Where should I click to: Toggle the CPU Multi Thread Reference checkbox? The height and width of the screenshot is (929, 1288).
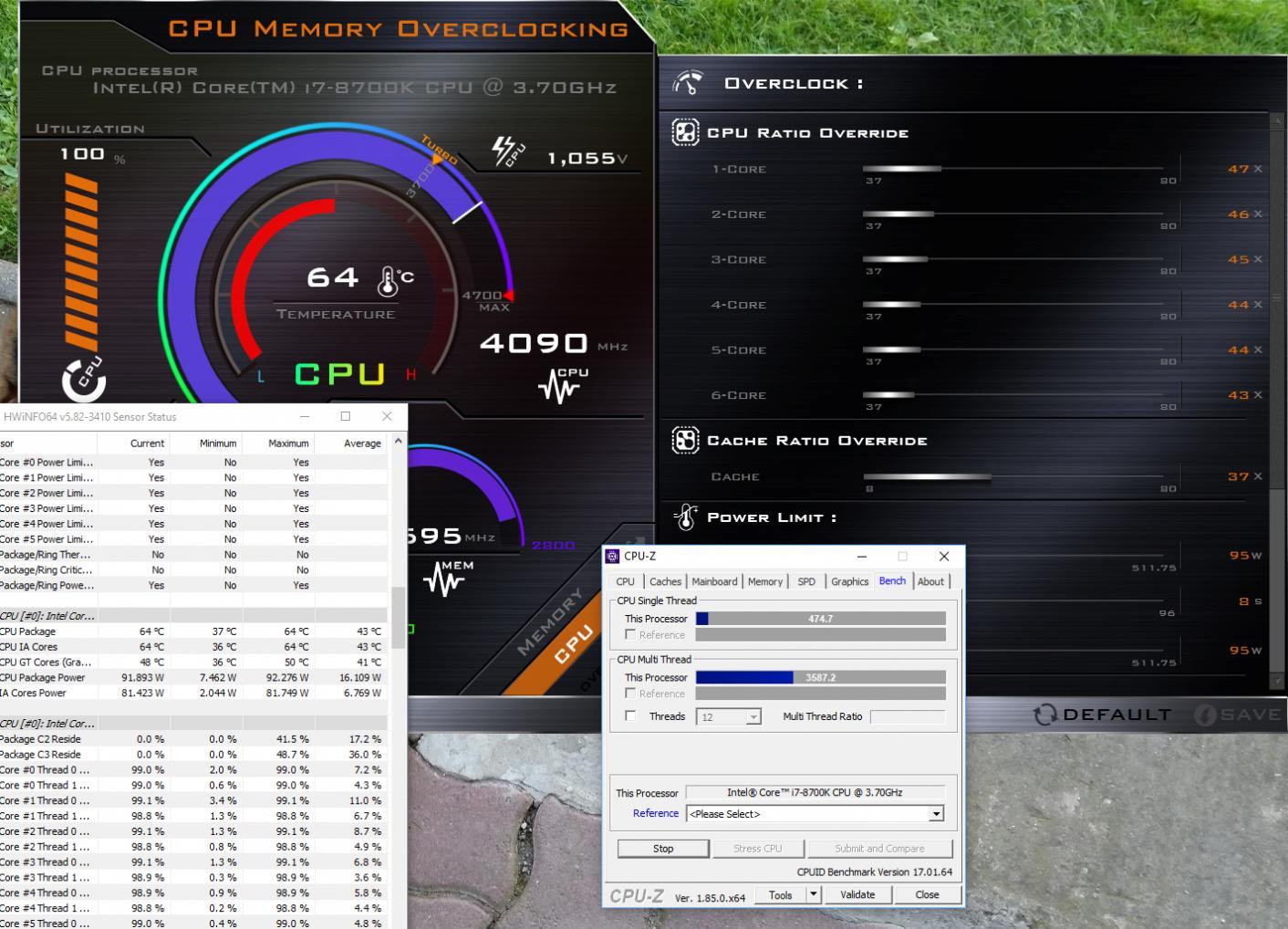[630, 693]
